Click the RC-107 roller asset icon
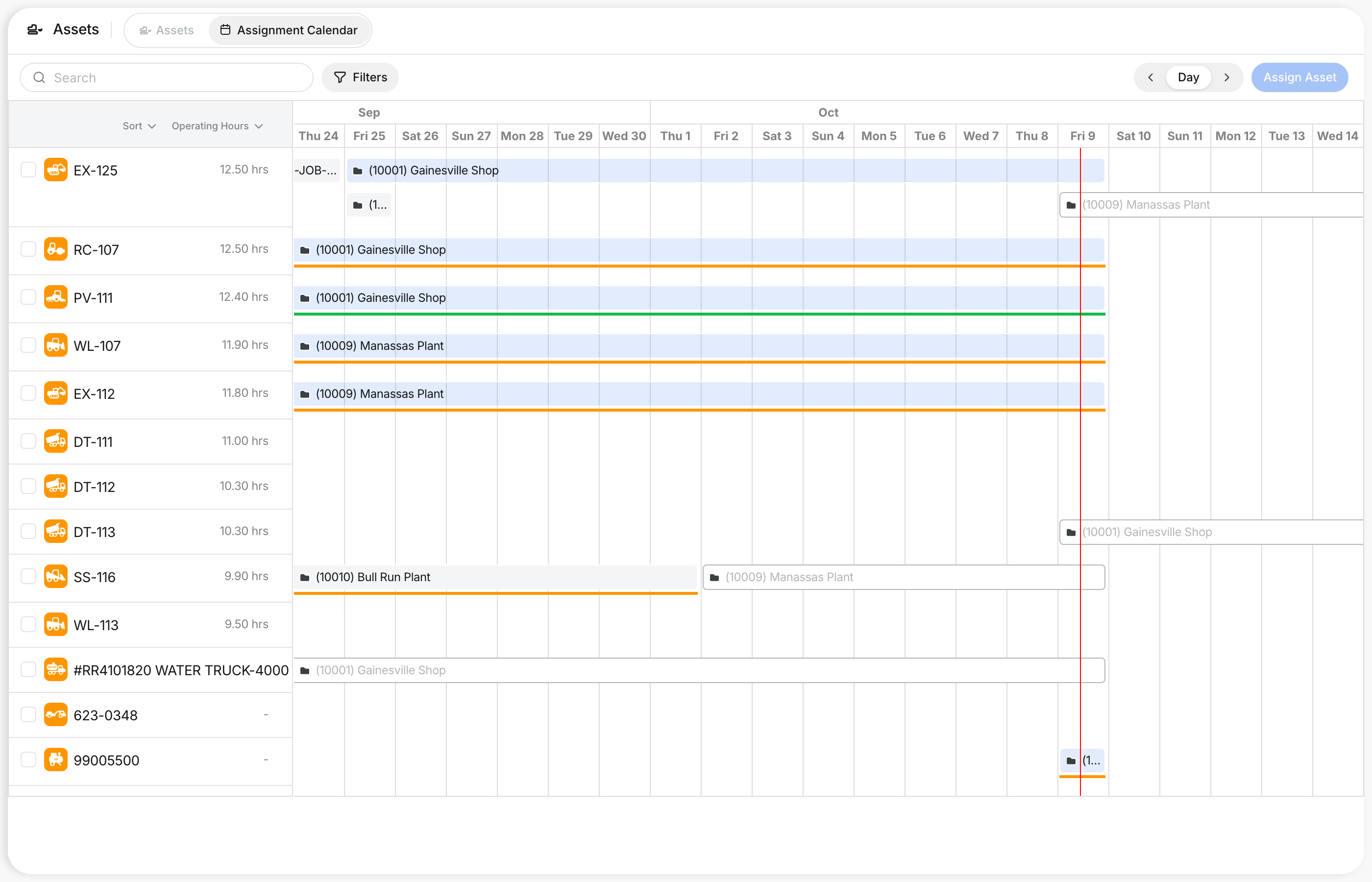The width and height of the screenshot is (1372, 882). tap(55, 249)
